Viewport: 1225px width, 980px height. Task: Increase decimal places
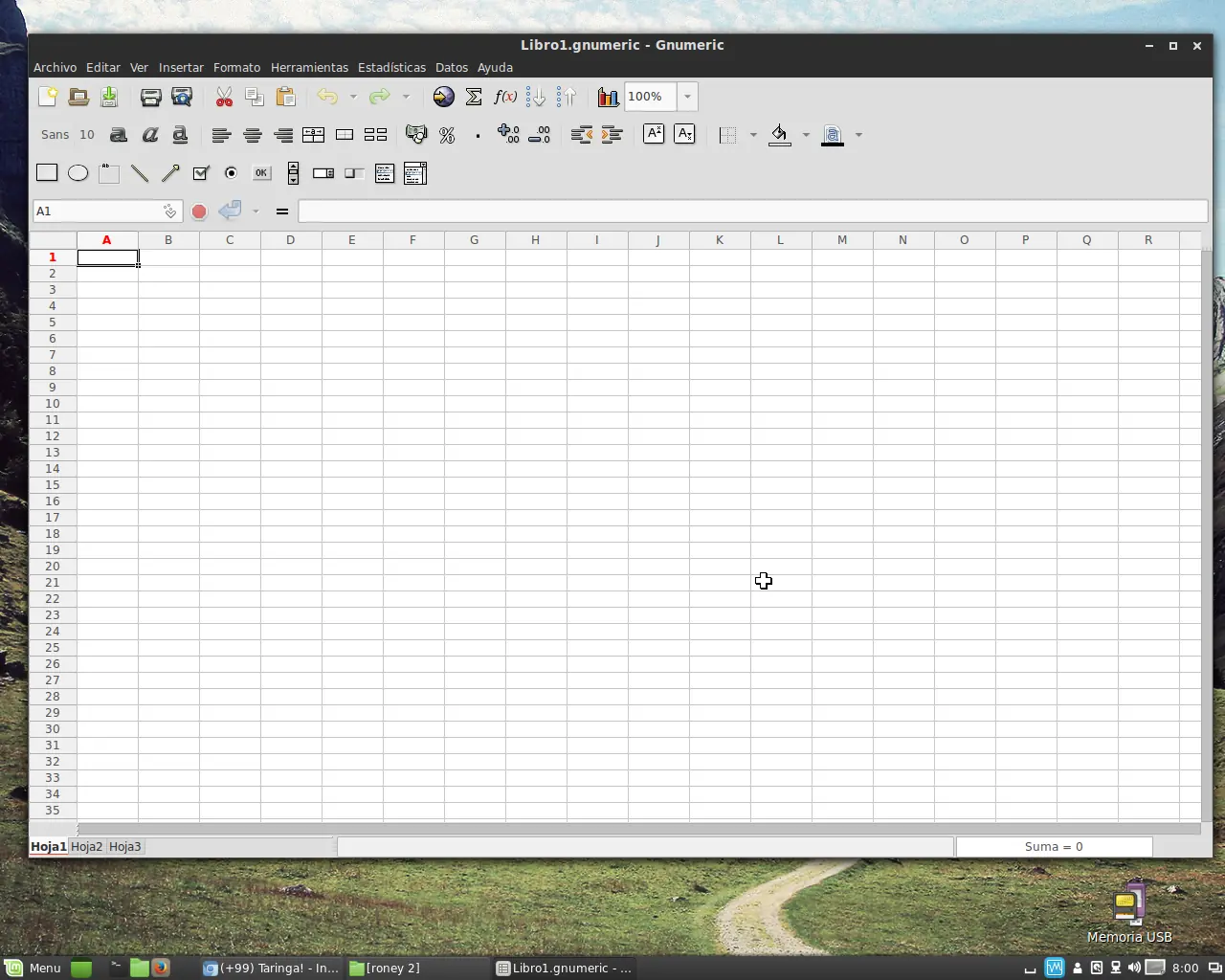508,135
